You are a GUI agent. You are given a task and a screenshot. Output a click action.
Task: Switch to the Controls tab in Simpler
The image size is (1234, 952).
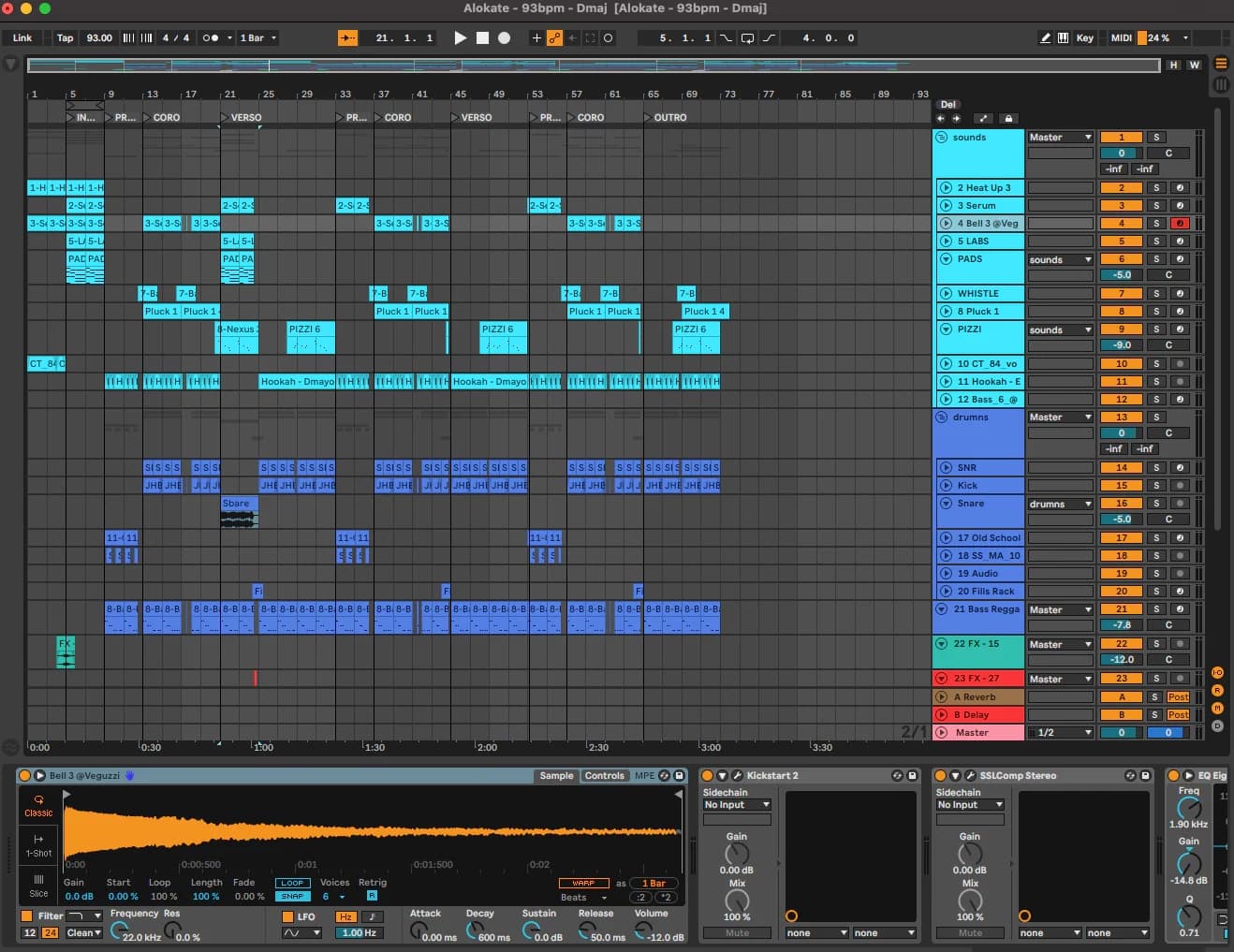(604, 775)
